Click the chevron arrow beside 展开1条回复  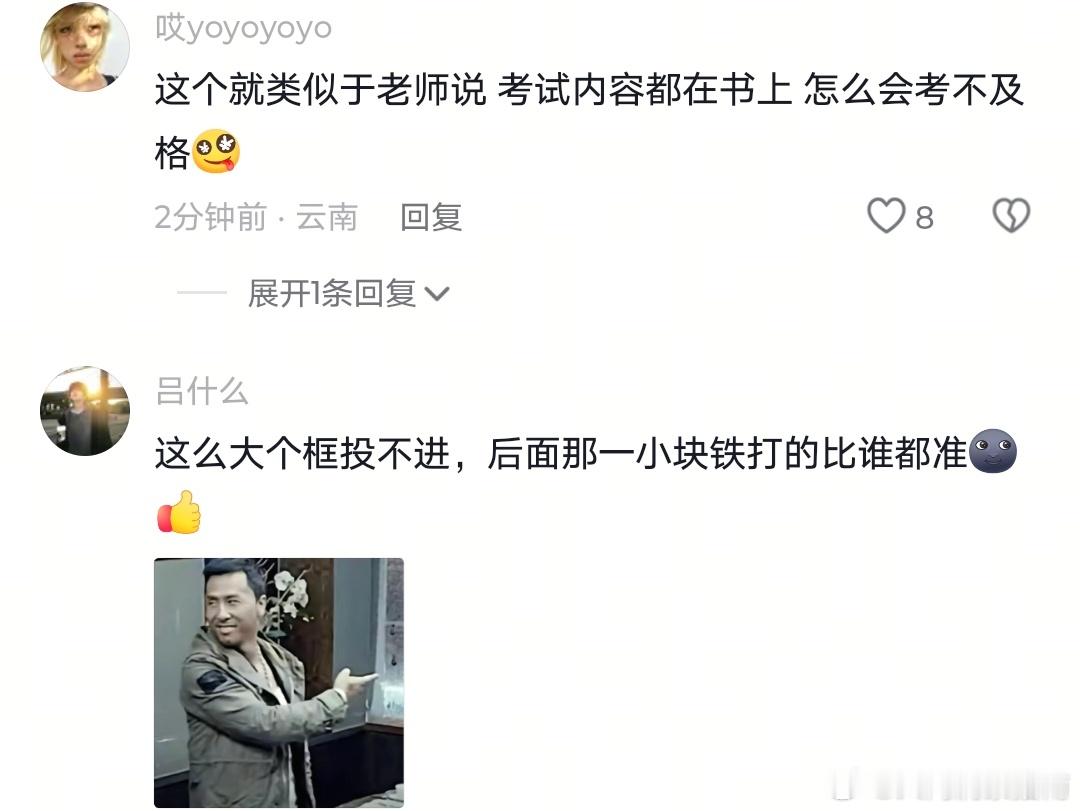(437, 295)
